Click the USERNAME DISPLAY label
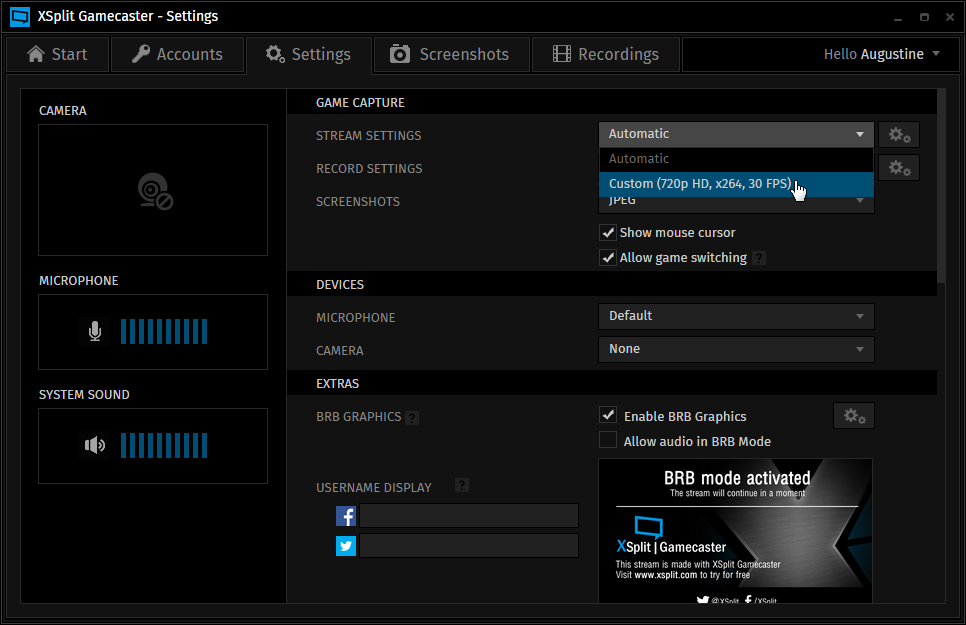 click(374, 488)
